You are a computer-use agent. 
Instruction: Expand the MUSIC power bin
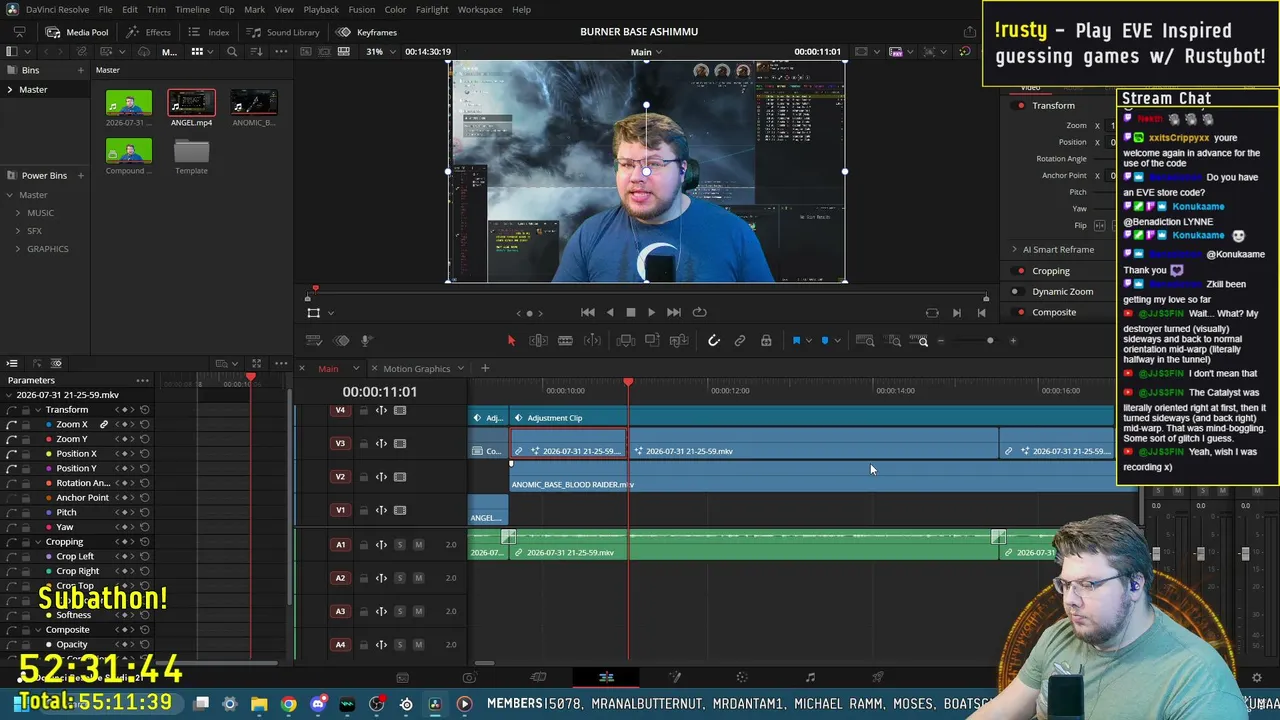pos(18,213)
